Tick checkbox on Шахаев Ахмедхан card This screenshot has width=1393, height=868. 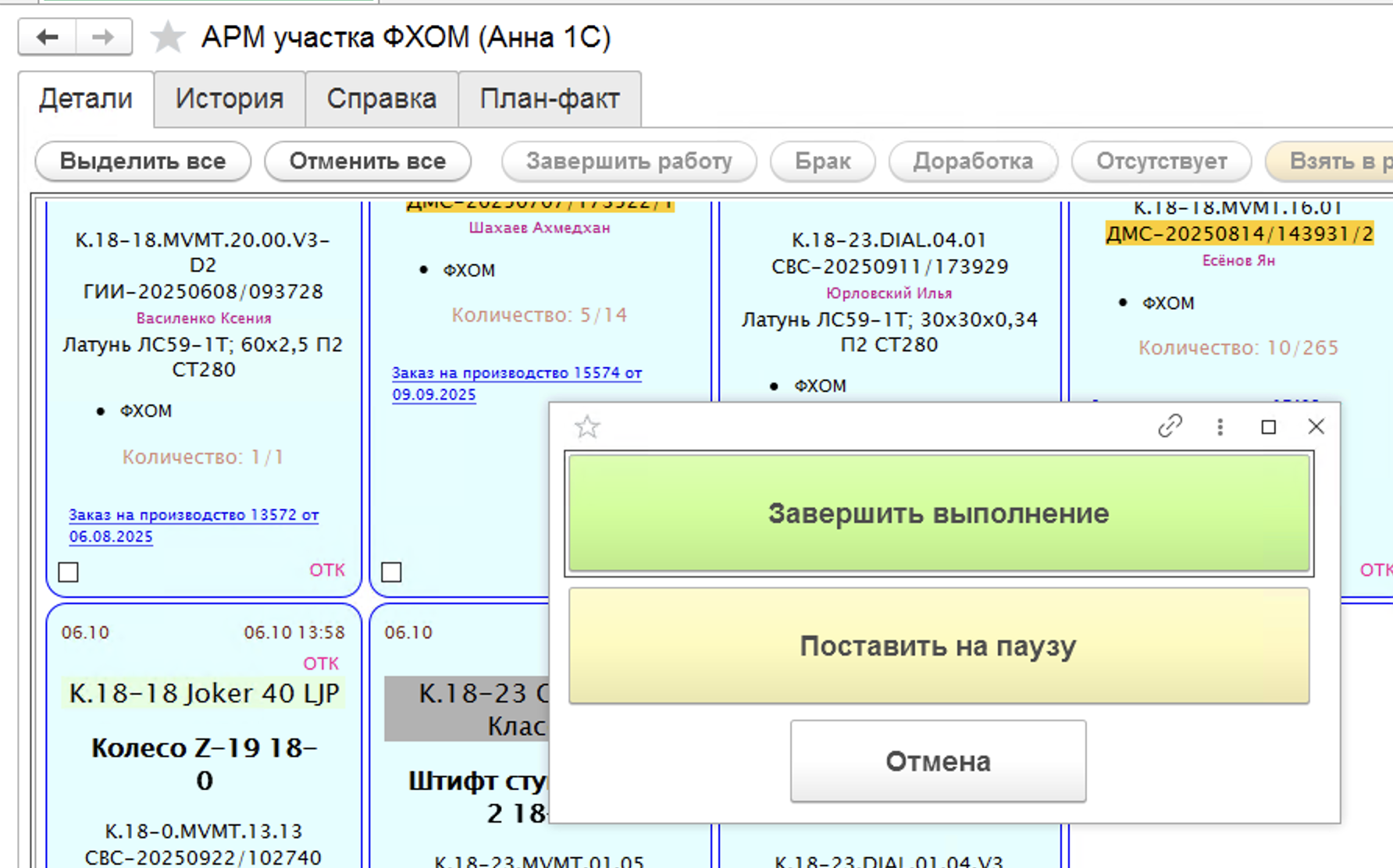point(391,572)
